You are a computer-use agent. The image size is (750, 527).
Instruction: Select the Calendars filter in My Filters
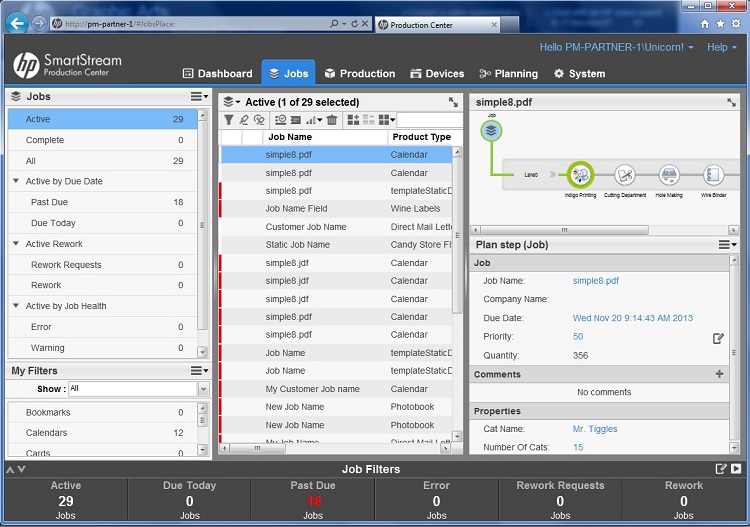(x=102, y=433)
